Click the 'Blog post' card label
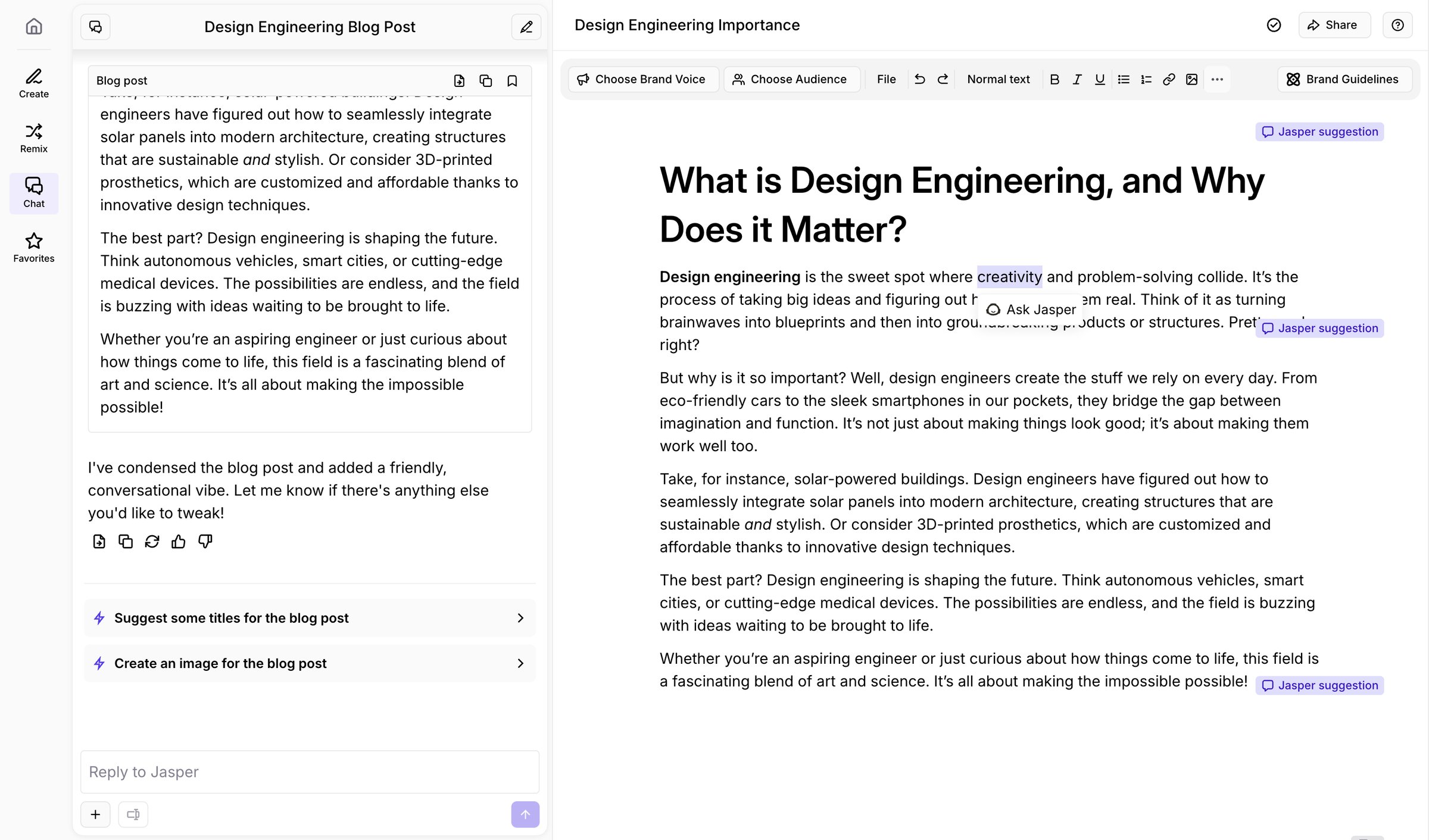 pyautogui.click(x=121, y=80)
